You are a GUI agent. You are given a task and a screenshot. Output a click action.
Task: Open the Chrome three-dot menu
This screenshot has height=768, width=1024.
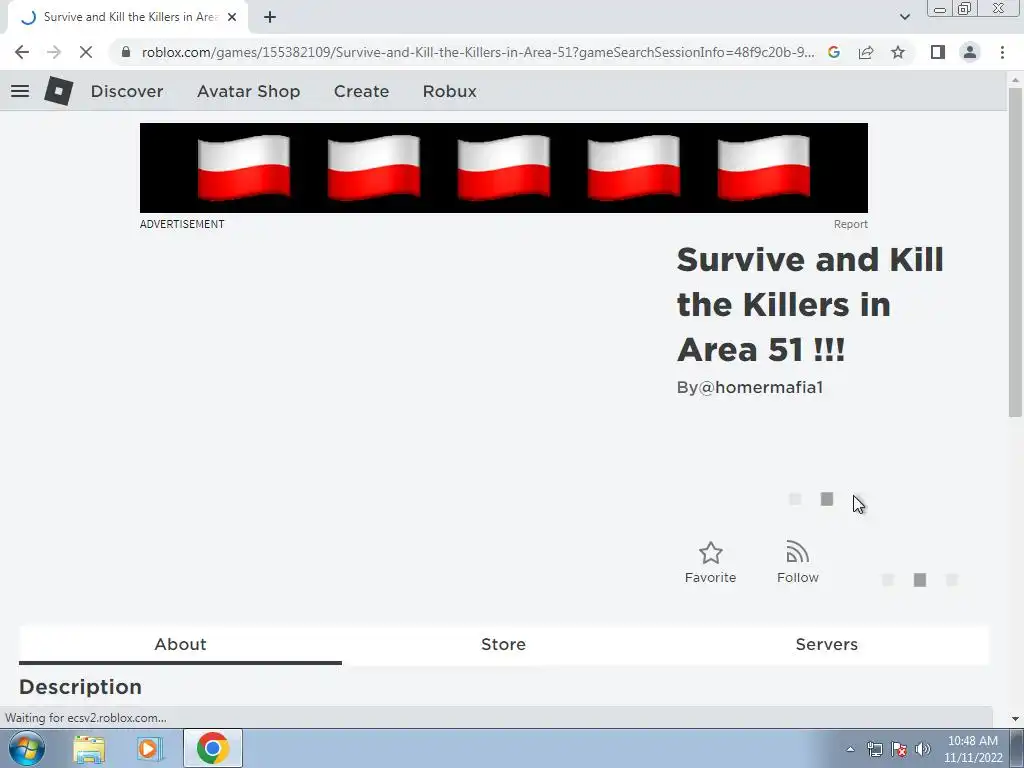[1002, 52]
